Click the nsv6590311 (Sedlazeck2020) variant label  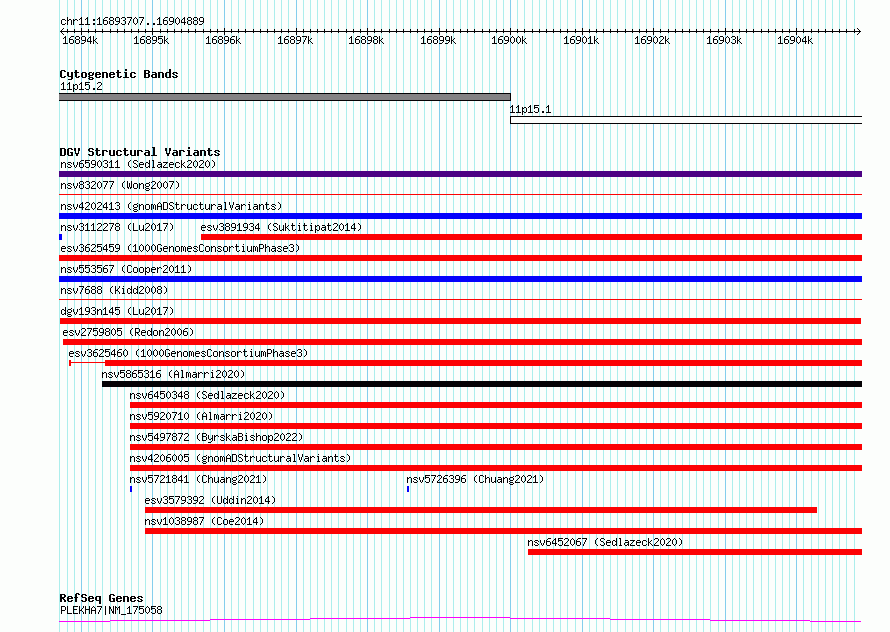tap(138, 164)
